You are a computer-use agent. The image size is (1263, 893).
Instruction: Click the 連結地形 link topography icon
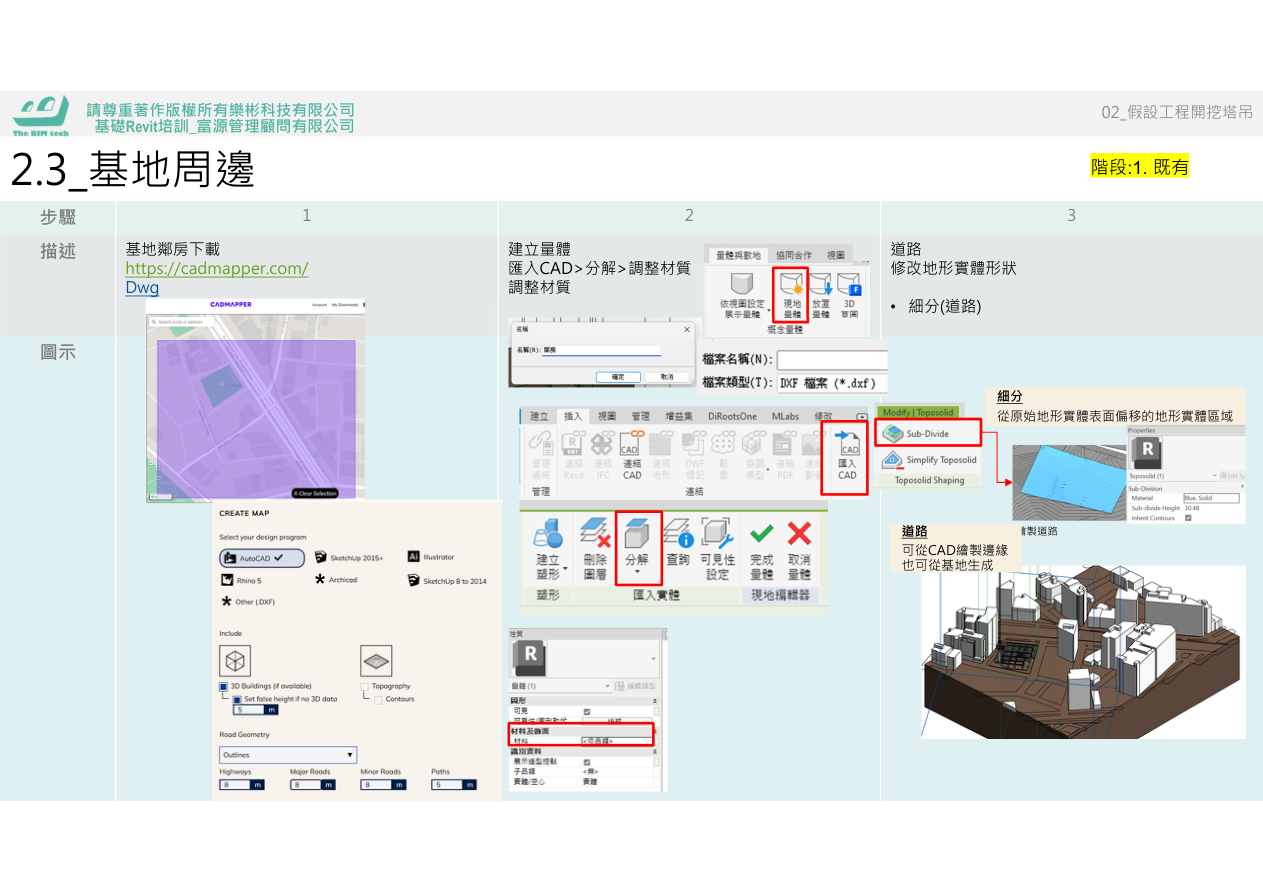[661, 455]
